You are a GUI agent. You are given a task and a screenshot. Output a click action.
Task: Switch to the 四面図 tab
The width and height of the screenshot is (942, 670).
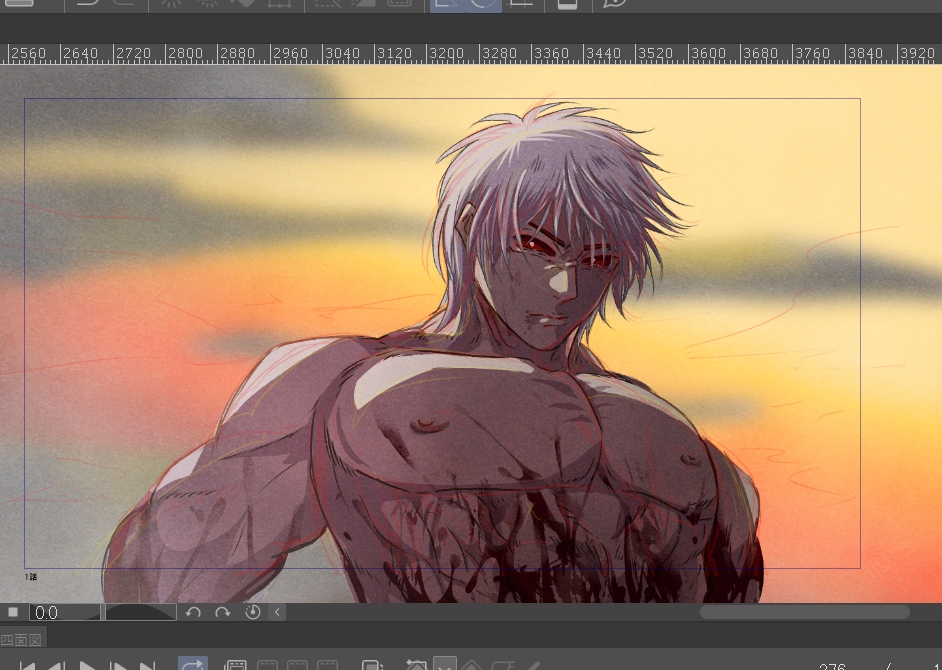[x=21, y=639]
